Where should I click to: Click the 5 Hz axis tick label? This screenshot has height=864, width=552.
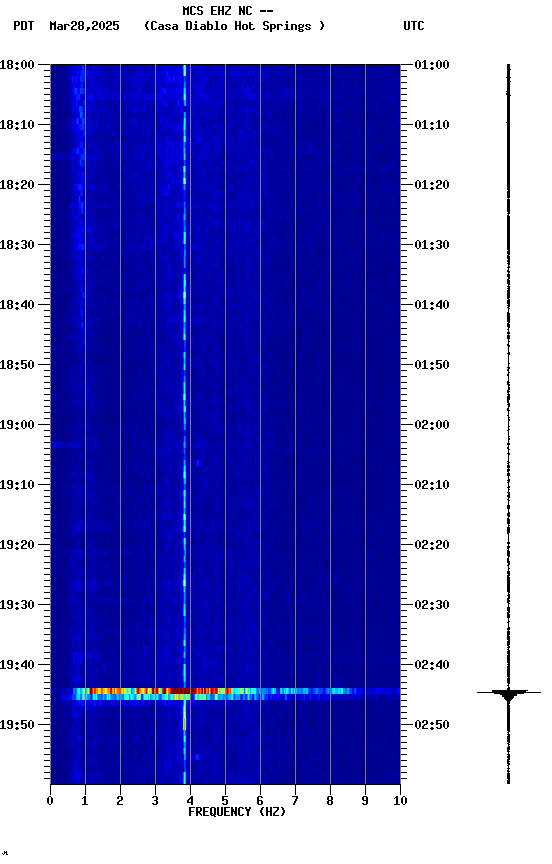click(225, 801)
